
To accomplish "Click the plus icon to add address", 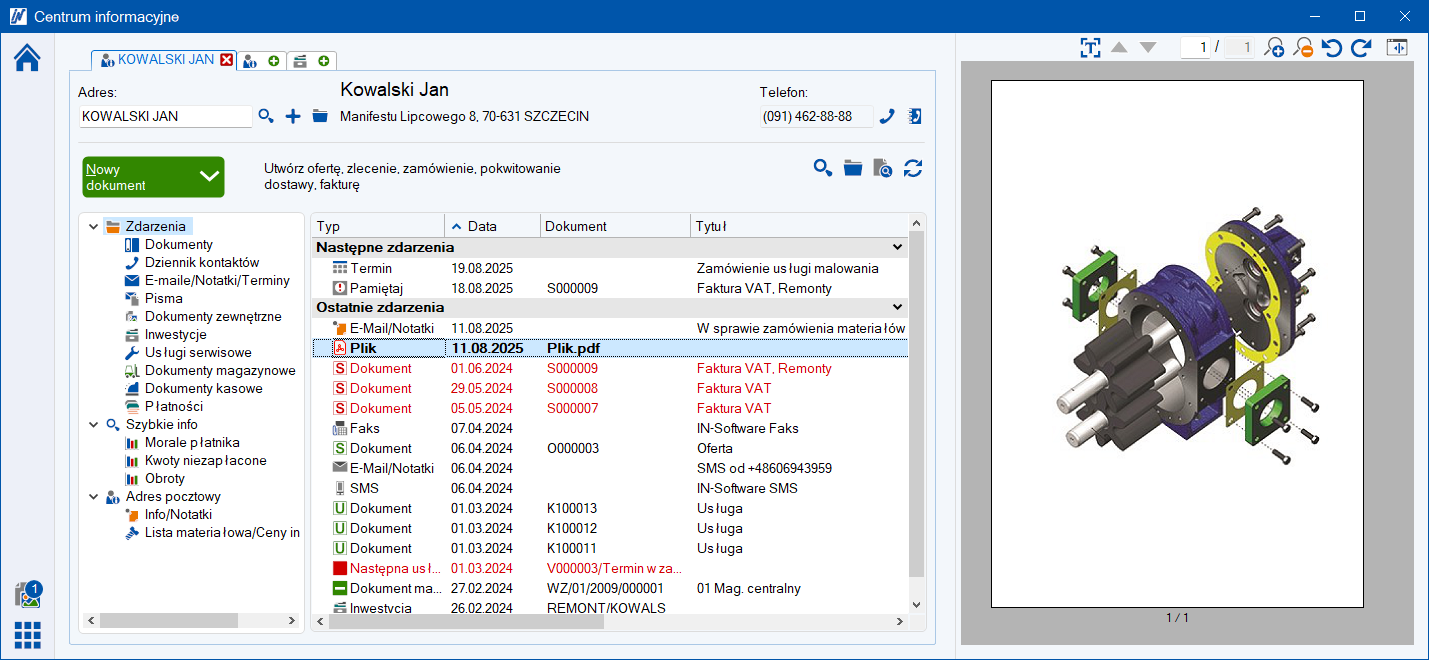I will click(x=293, y=116).
